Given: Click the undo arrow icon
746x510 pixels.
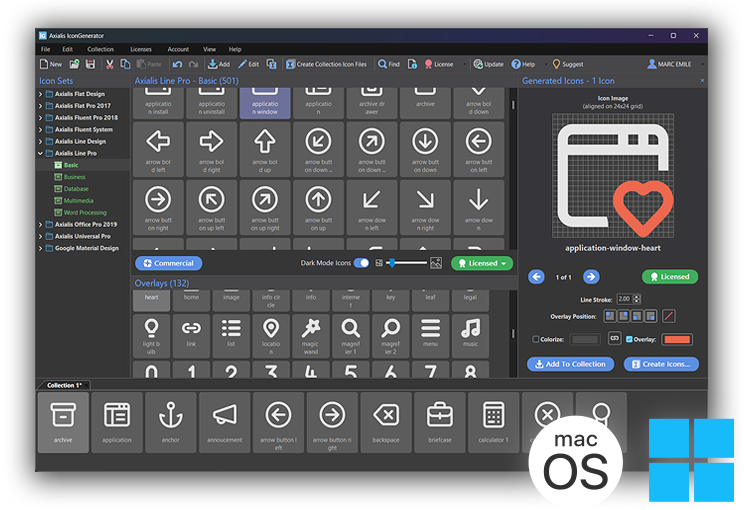Looking at the screenshot, I should click(x=177, y=64).
